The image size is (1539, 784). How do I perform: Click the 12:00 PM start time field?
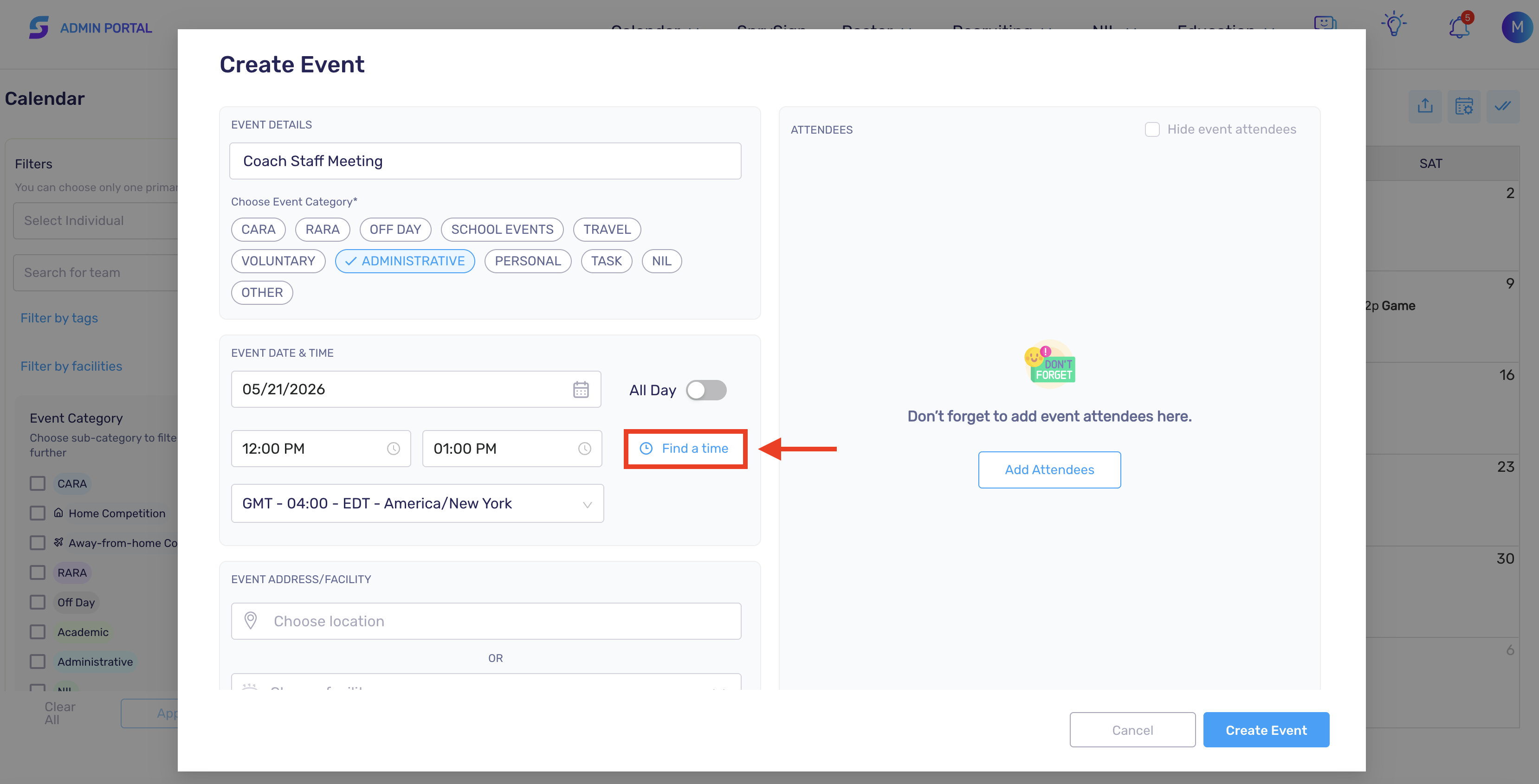click(x=321, y=449)
